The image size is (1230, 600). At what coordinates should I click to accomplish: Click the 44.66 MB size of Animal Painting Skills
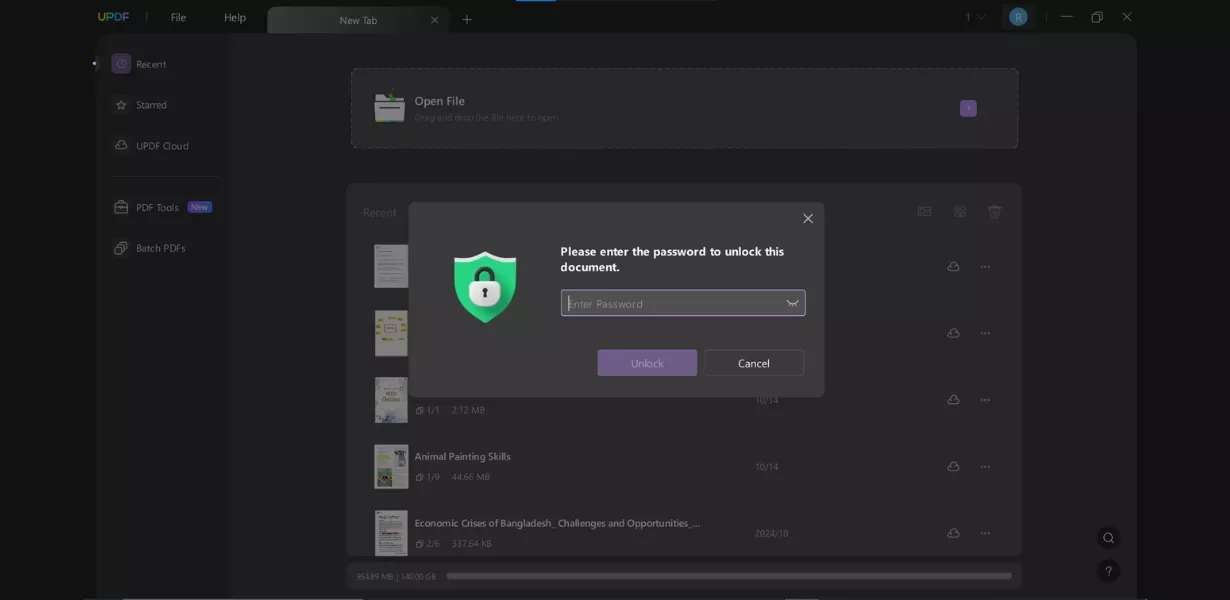[x=471, y=477]
